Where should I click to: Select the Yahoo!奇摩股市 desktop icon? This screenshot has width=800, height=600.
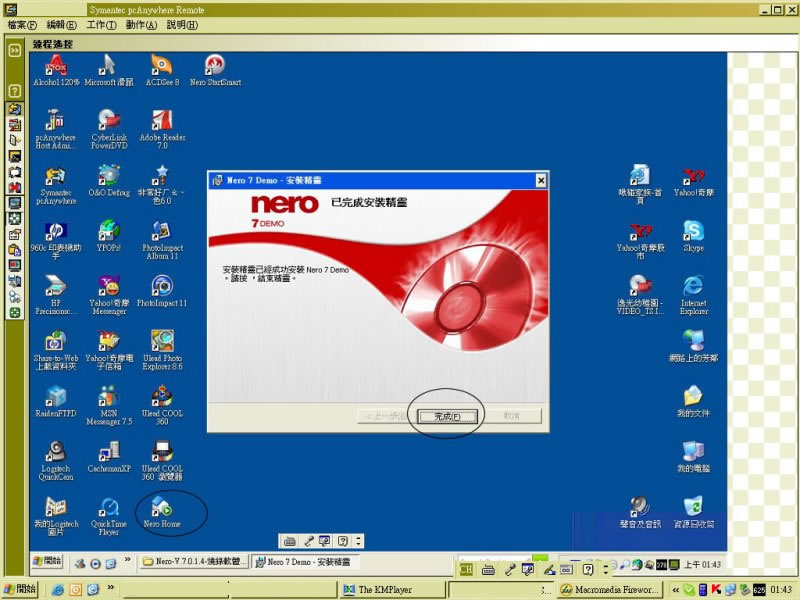click(x=640, y=240)
